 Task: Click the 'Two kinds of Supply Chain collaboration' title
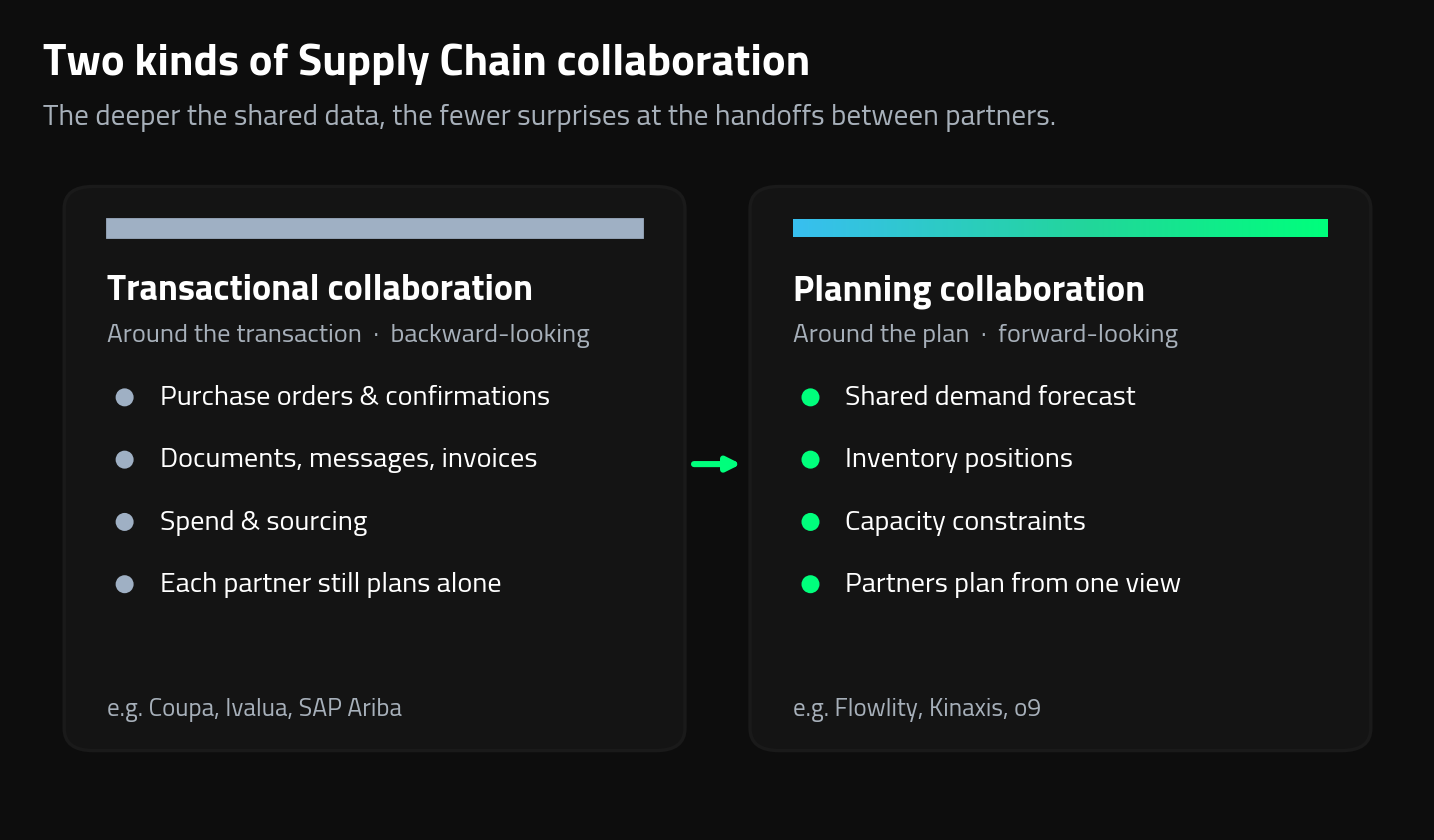[x=426, y=61]
